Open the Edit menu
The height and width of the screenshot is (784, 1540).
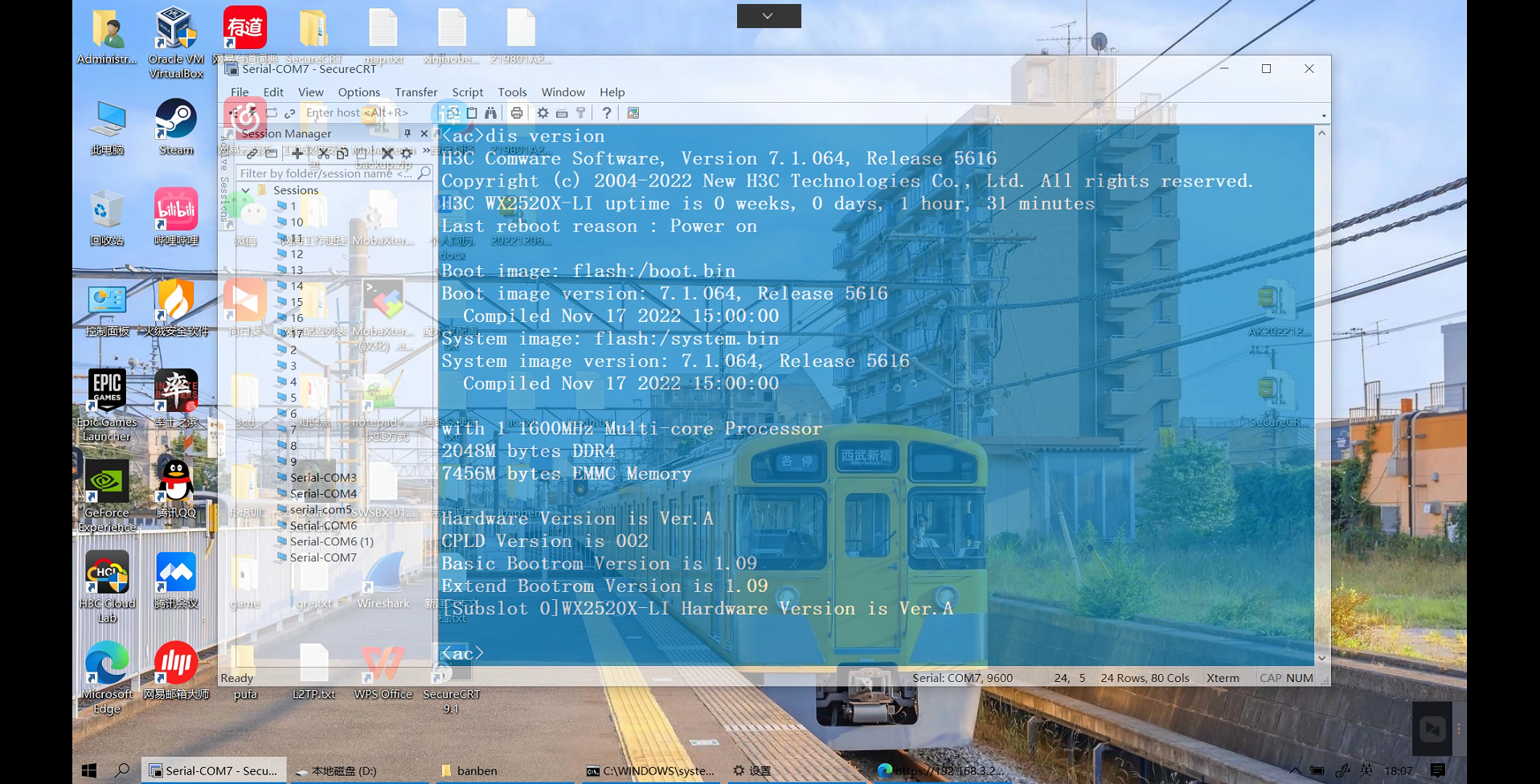click(x=273, y=92)
